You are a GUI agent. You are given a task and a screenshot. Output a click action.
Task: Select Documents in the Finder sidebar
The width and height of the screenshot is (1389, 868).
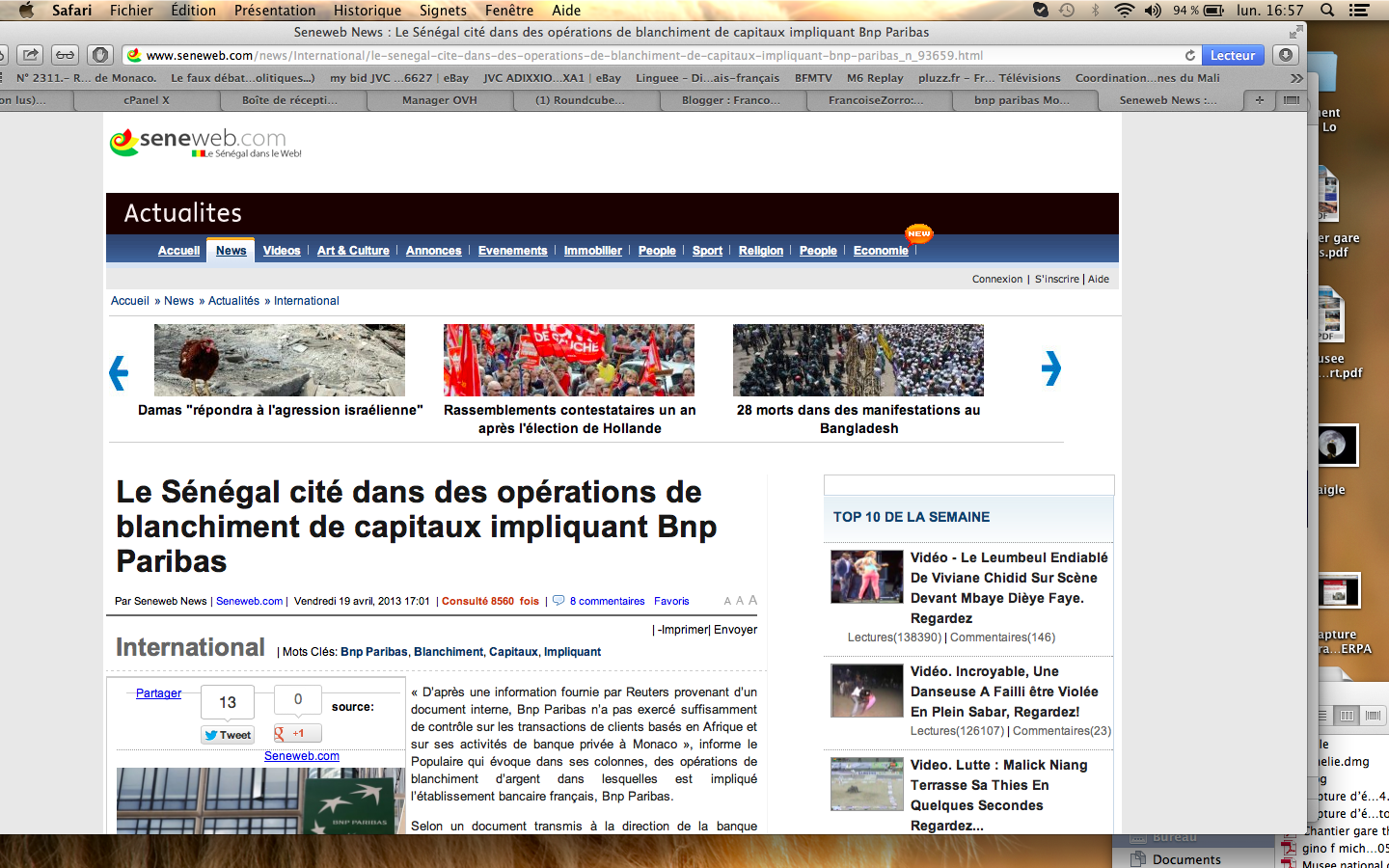tap(1186, 859)
